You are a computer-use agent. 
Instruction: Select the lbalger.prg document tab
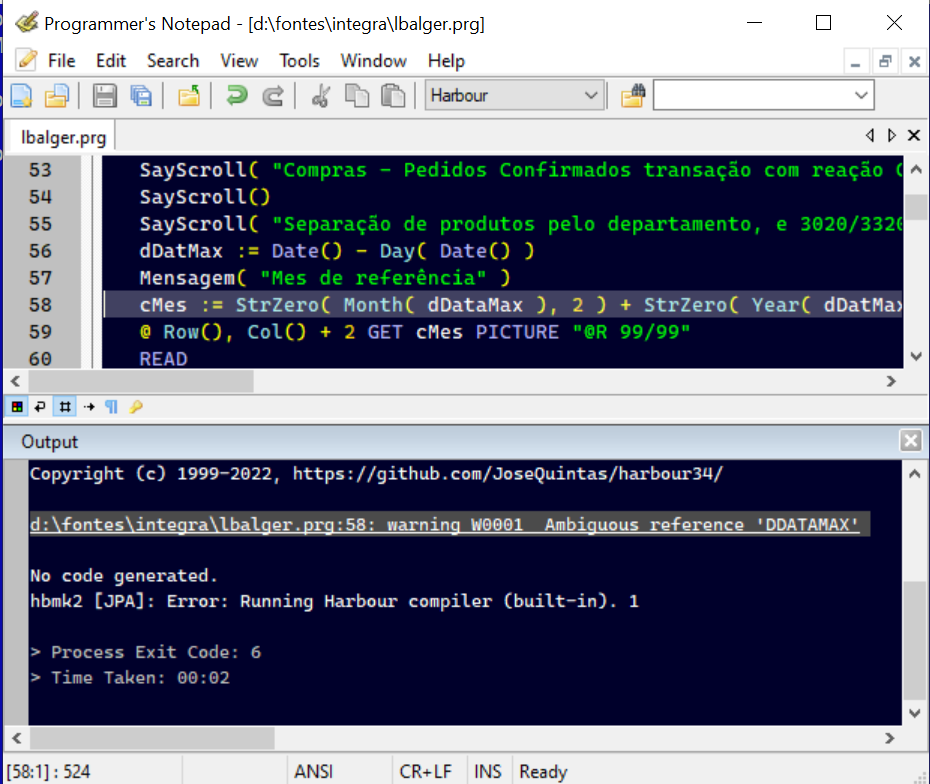pos(63,138)
